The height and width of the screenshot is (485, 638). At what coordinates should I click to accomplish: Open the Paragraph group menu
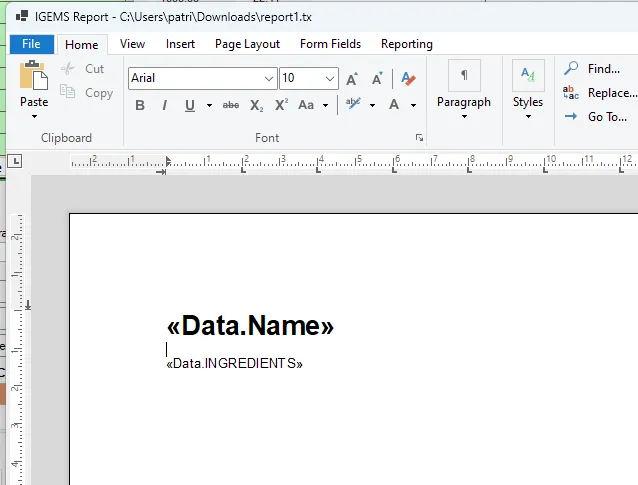click(x=464, y=90)
